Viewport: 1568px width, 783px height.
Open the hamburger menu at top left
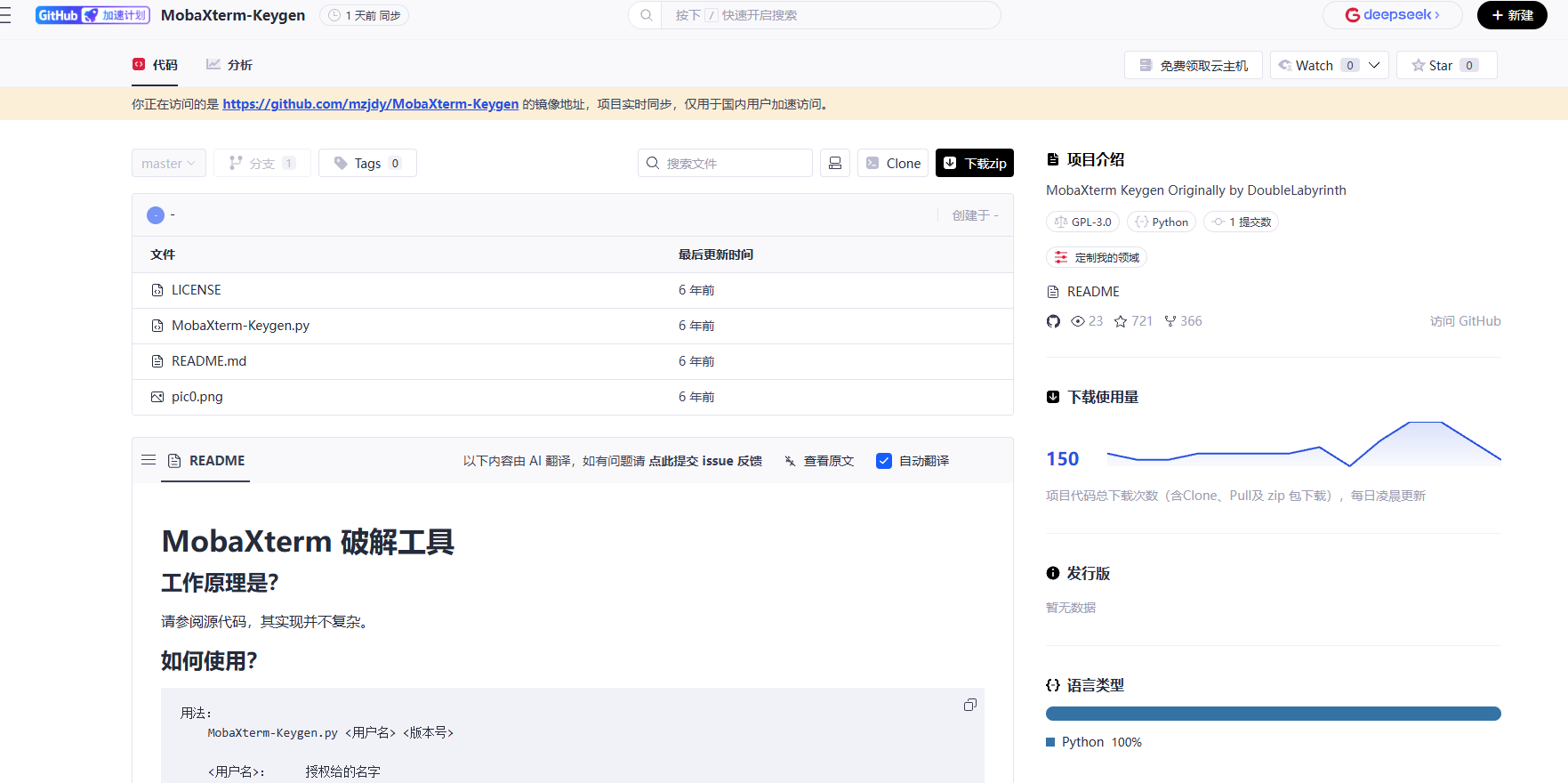(5, 15)
